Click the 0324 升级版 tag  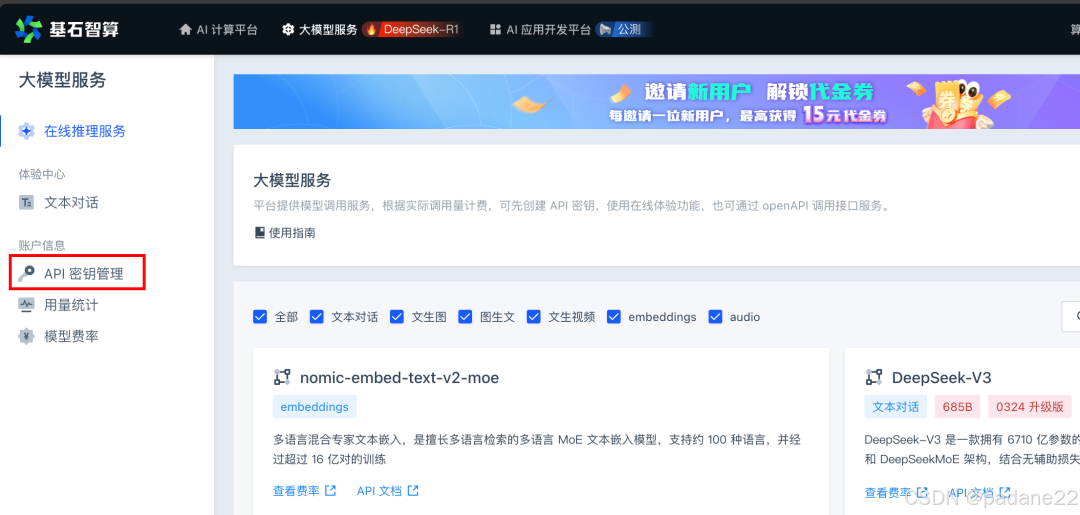(1030, 407)
